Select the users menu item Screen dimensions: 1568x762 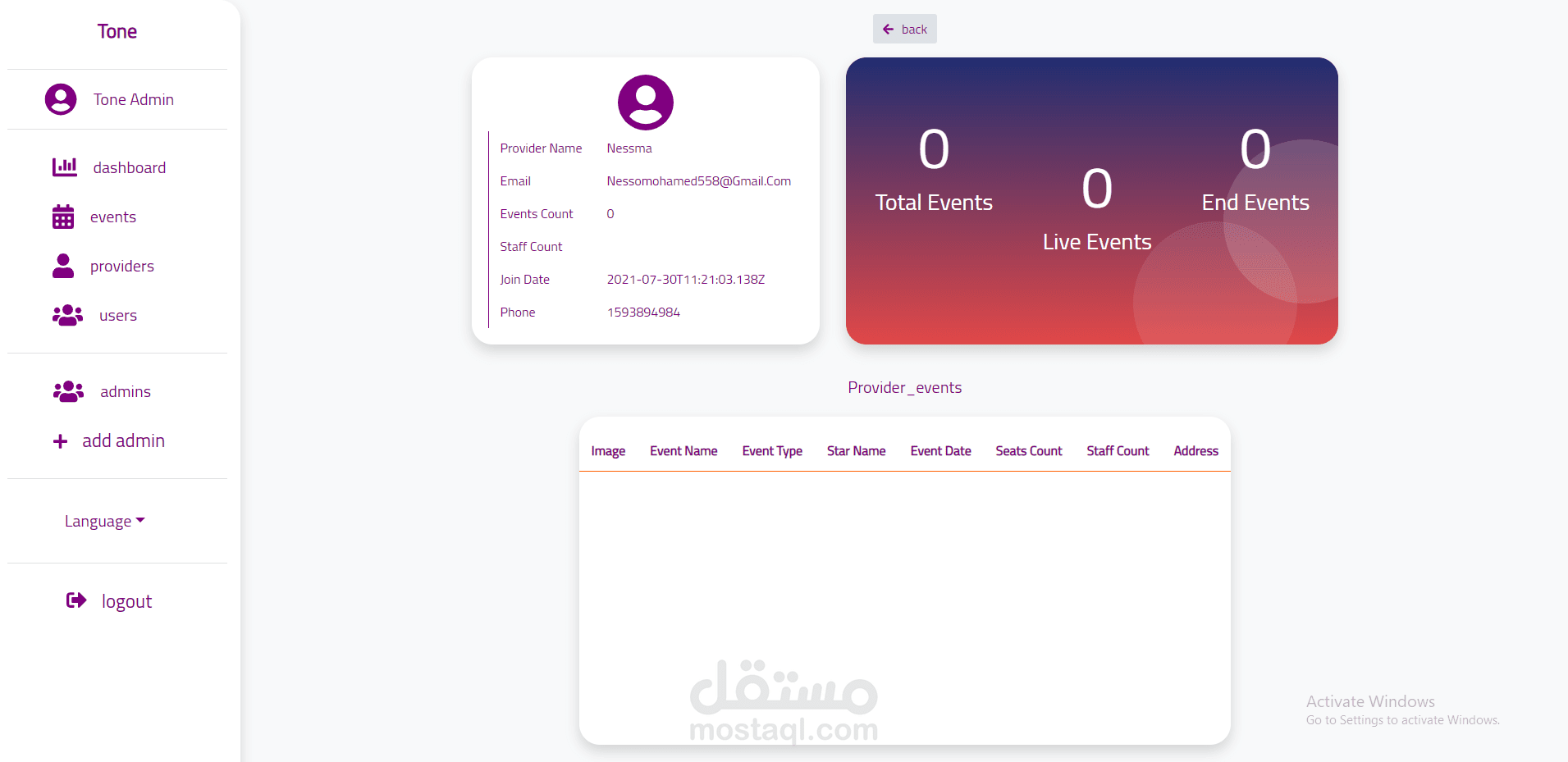coord(118,315)
